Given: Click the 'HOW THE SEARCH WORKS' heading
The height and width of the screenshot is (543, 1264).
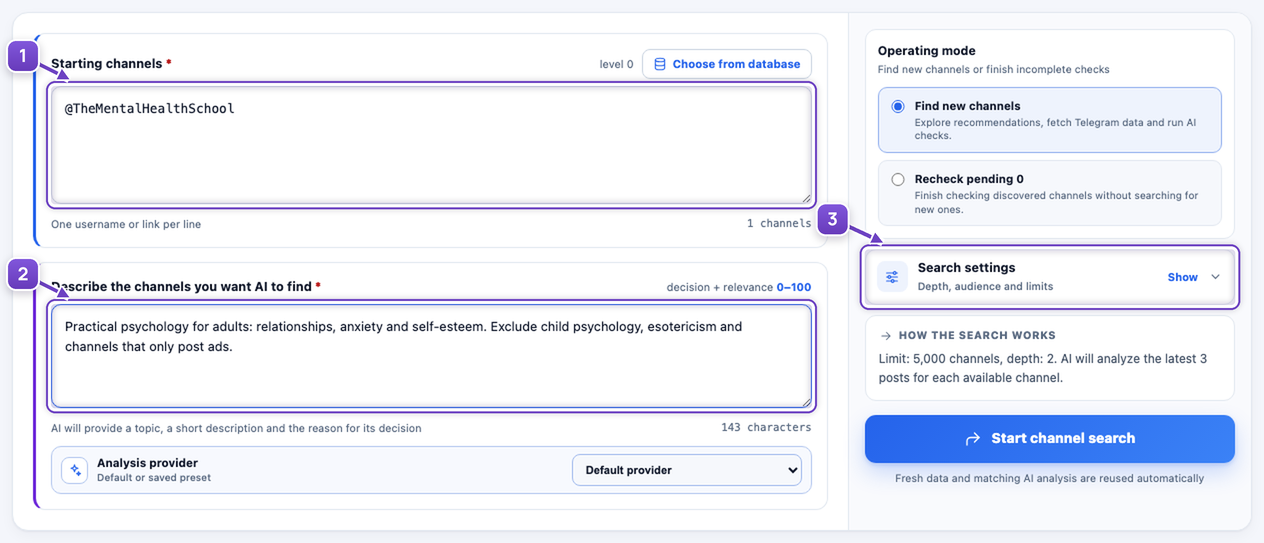Looking at the screenshot, I should point(977,336).
